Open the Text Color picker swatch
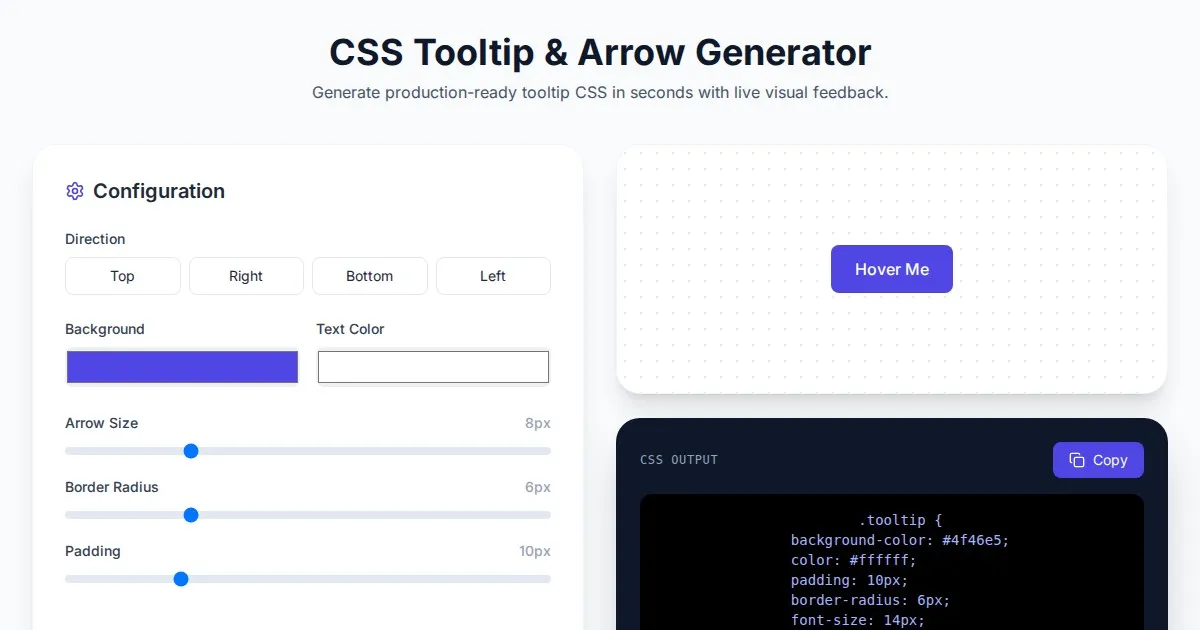1200x630 pixels. (433, 367)
